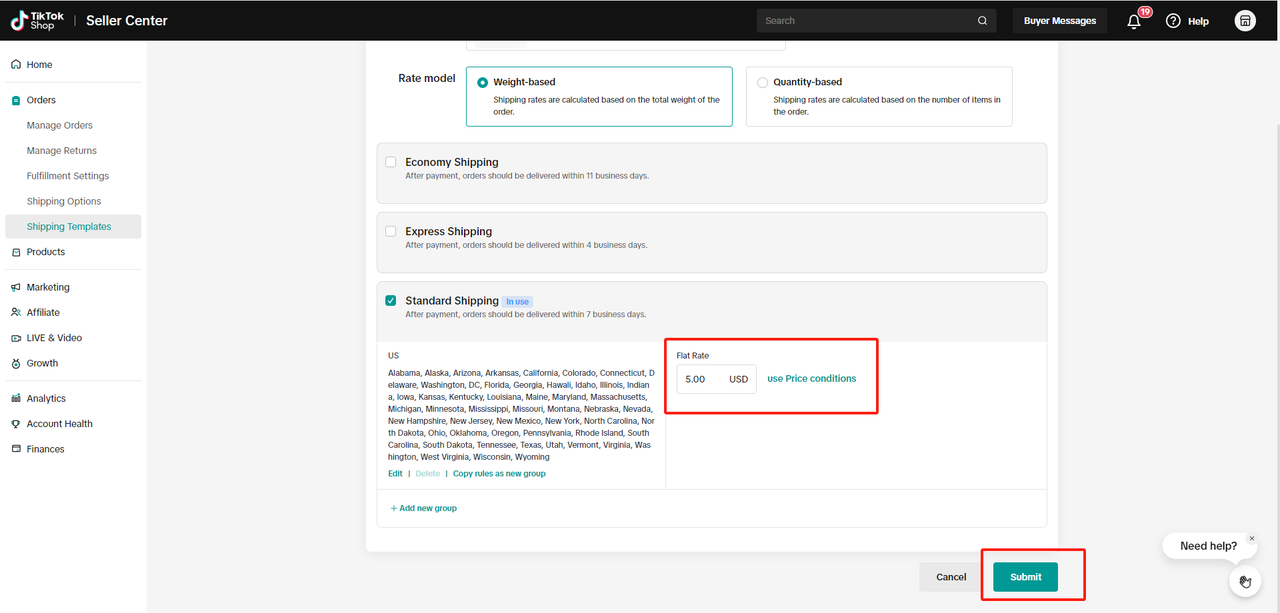This screenshot has height=613, width=1280.
Task: Click the search magnifier icon
Action: pos(983,21)
